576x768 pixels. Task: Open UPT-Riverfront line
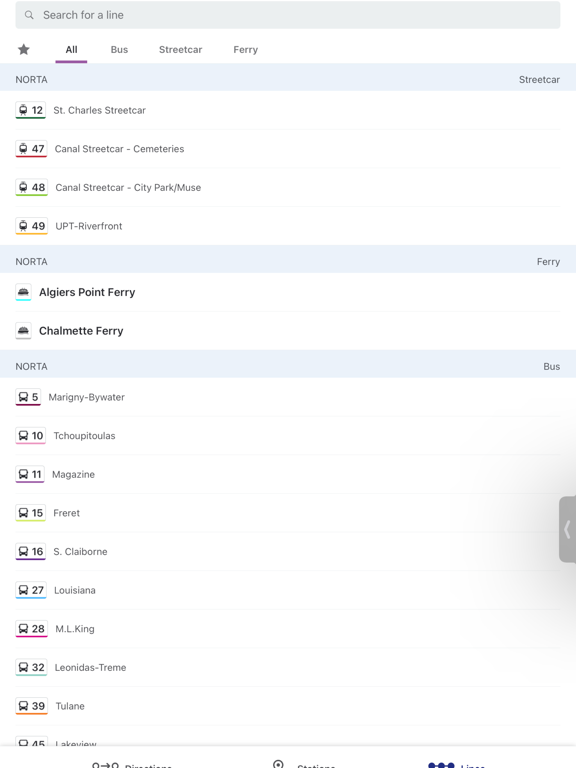tap(288, 226)
